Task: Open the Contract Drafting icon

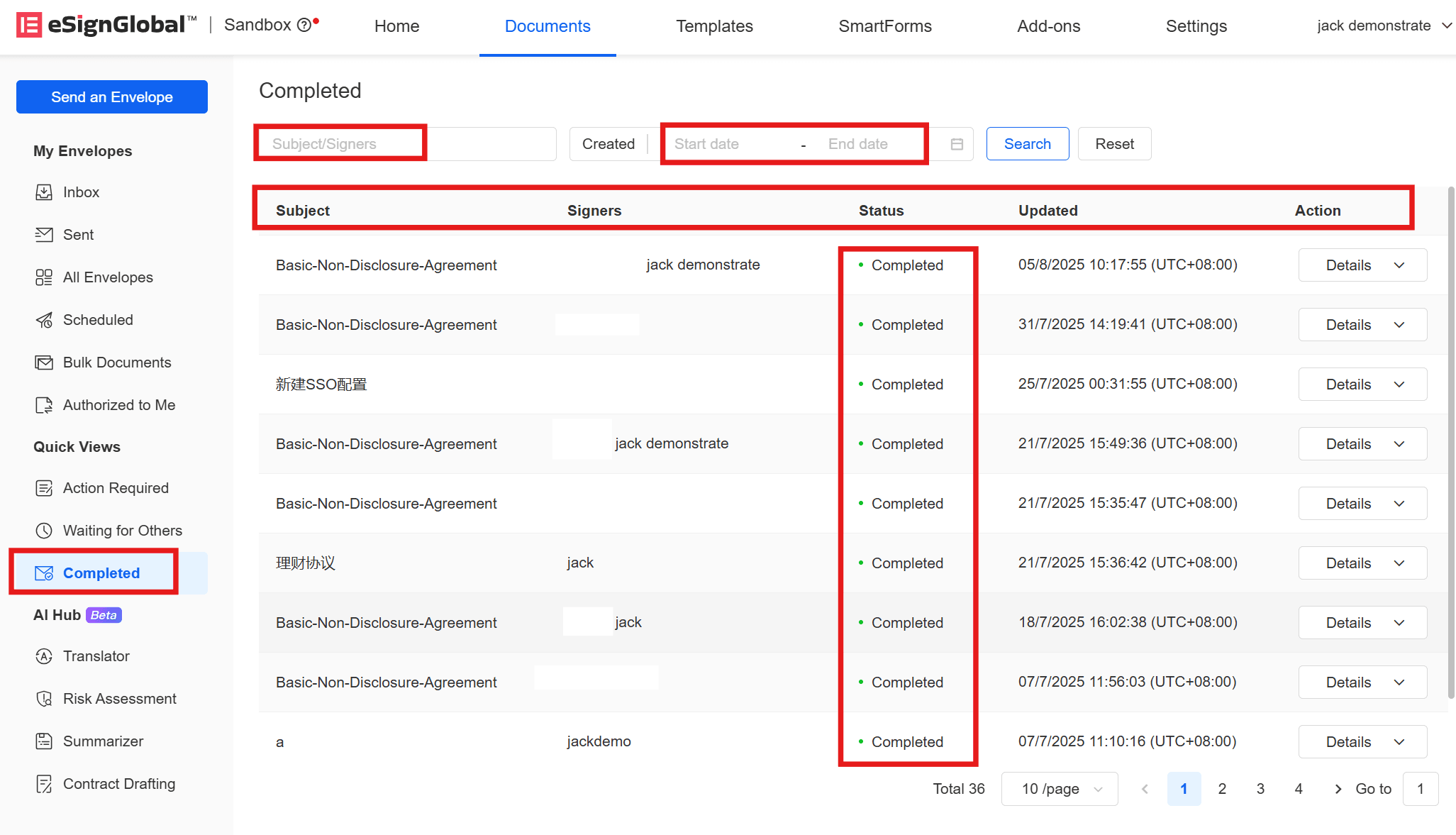Action: click(44, 784)
